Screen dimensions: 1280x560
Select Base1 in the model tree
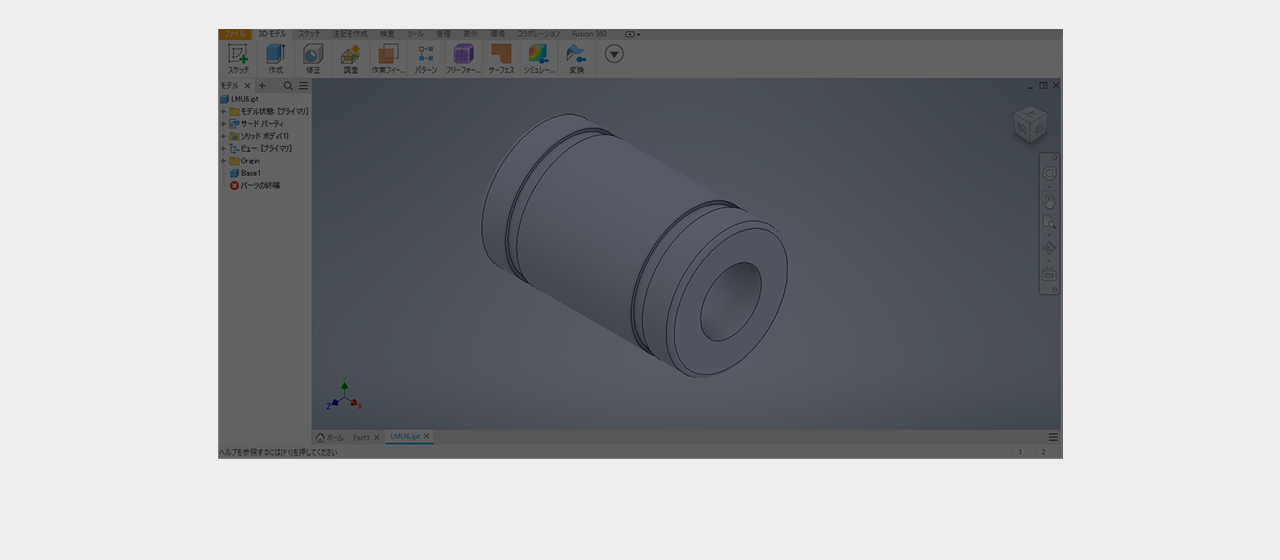250,173
